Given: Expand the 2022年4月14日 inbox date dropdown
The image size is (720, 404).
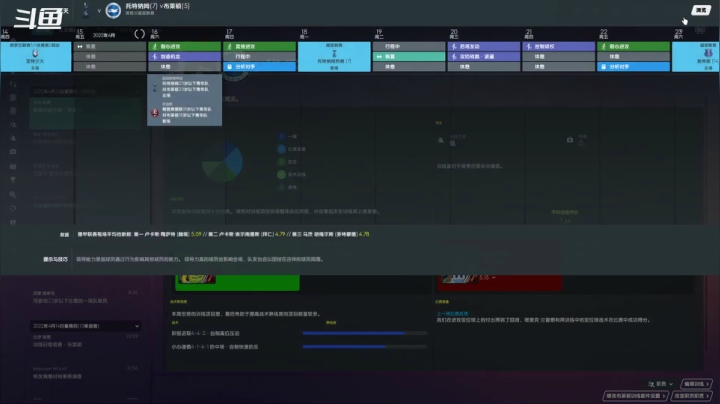Looking at the screenshot, I should [86, 326].
